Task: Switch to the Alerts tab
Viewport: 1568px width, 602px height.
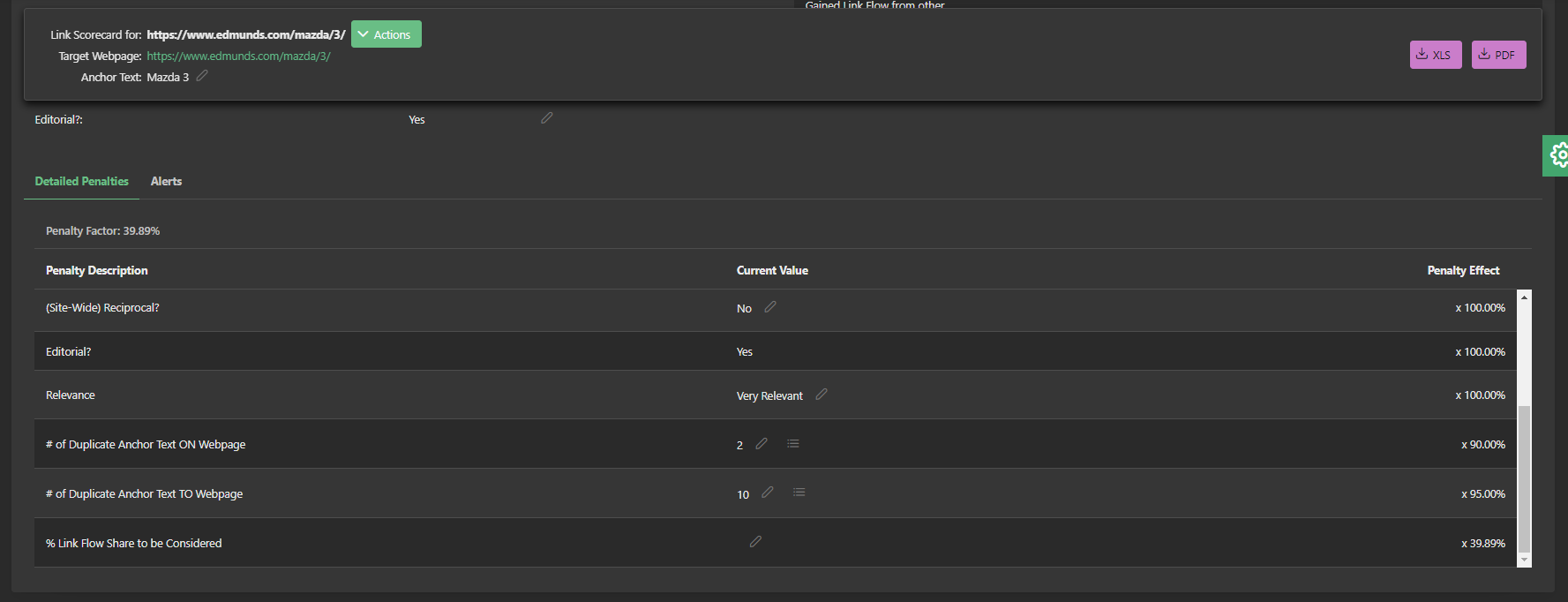Action: click(x=166, y=181)
